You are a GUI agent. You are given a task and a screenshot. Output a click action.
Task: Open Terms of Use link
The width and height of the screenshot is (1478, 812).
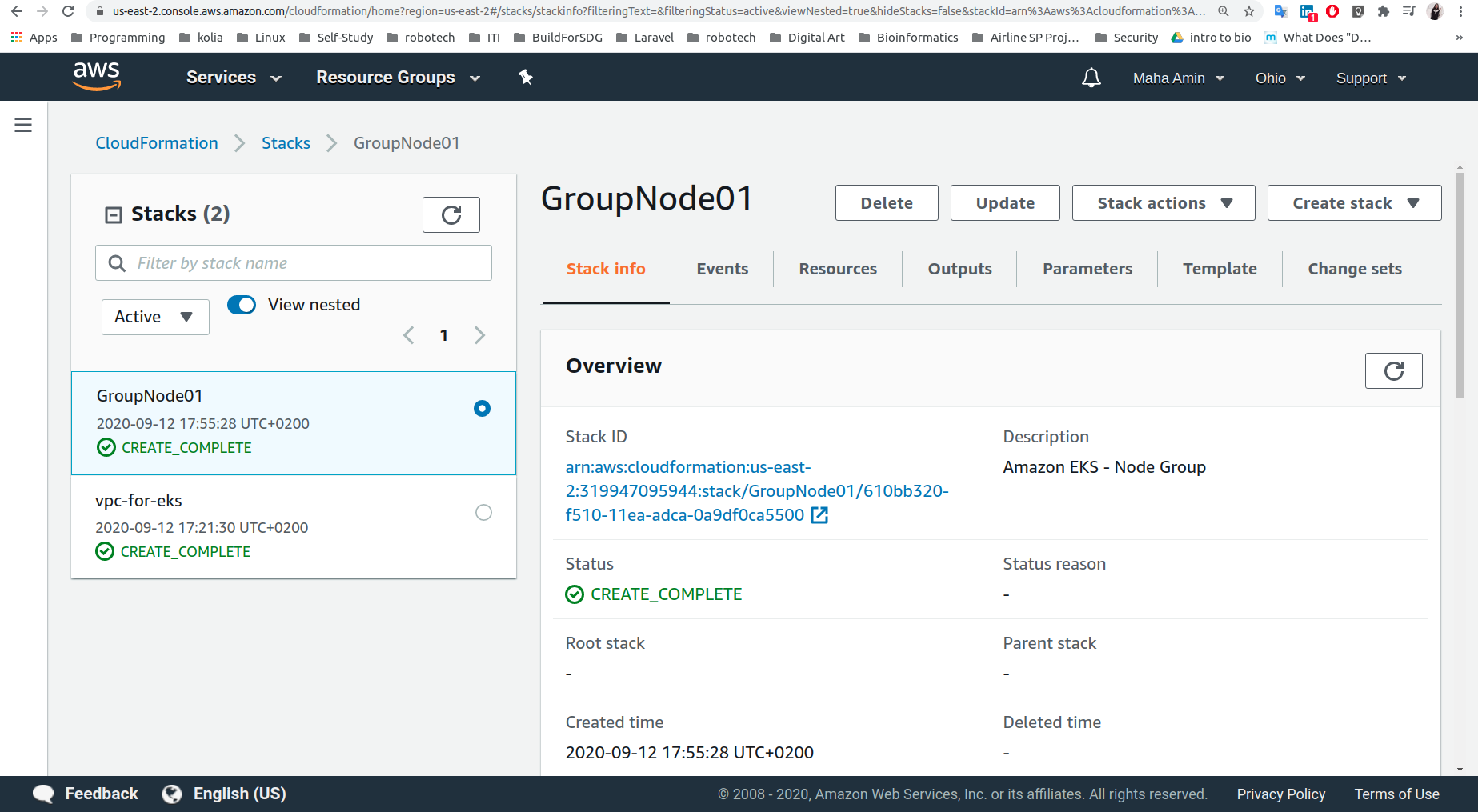[1396, 794]
